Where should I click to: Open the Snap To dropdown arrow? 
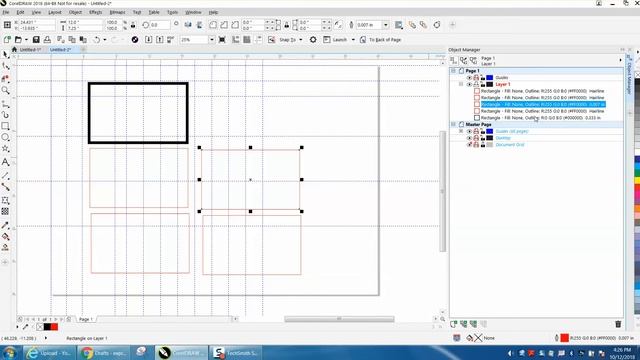pos(301,40)
